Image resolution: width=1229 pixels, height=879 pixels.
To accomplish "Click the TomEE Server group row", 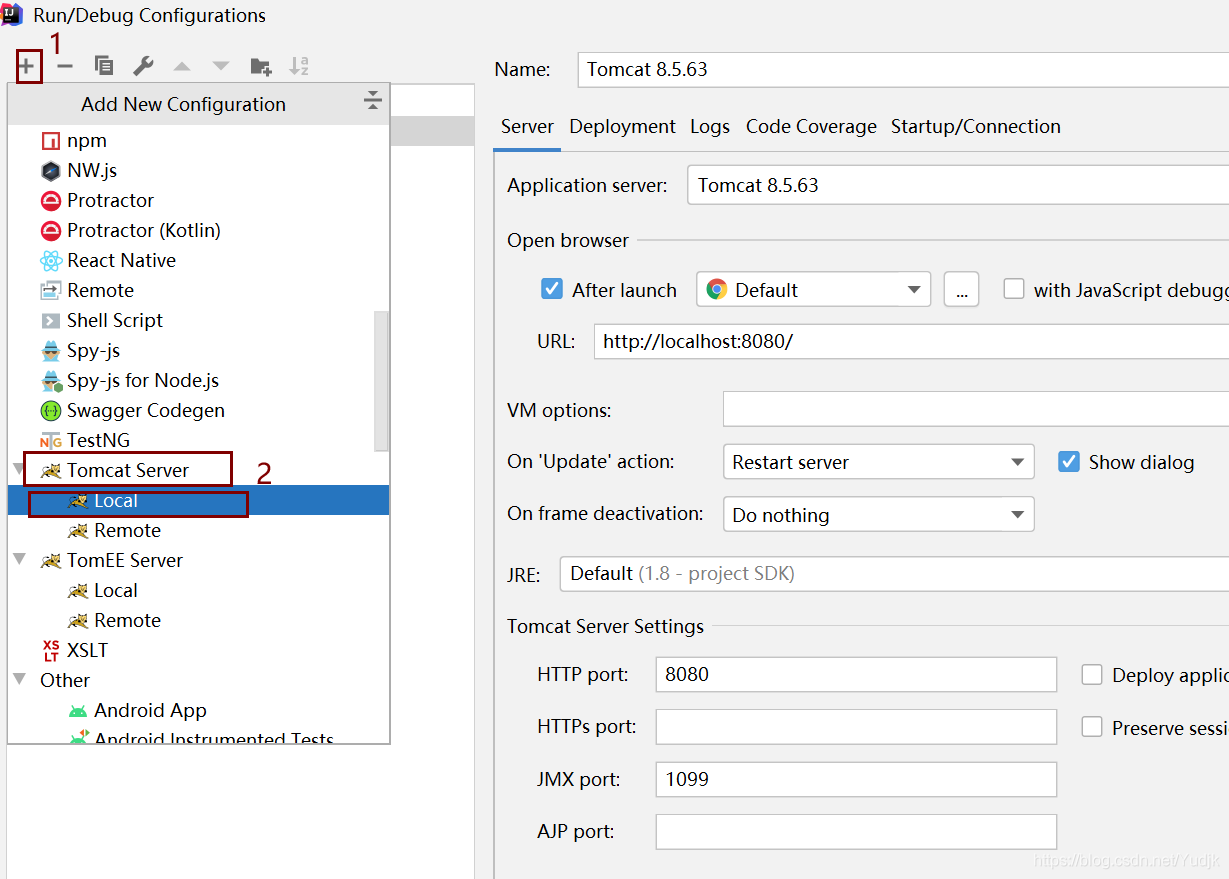I will pyautogui.click(x=199, y=561).
